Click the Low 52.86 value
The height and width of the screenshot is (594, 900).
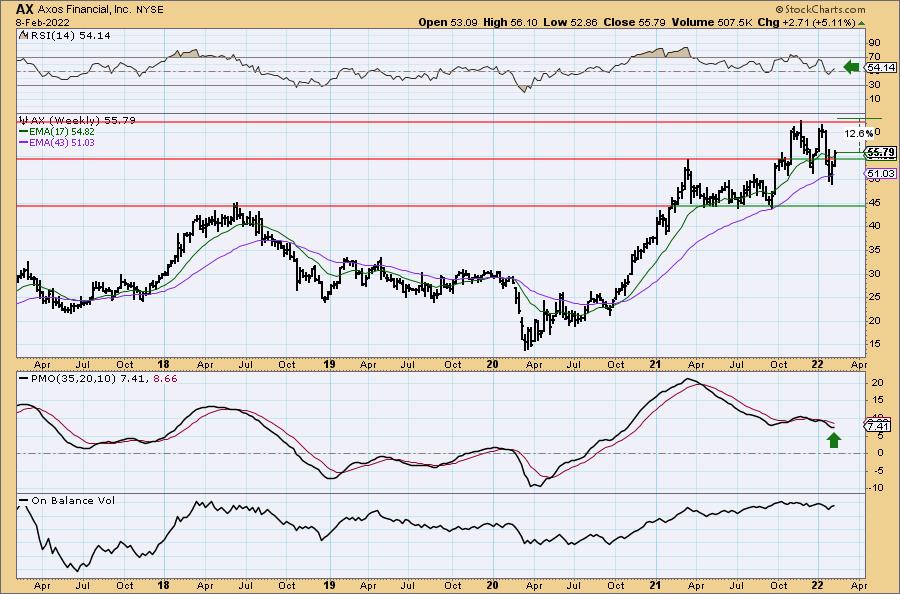pos(571,22)
